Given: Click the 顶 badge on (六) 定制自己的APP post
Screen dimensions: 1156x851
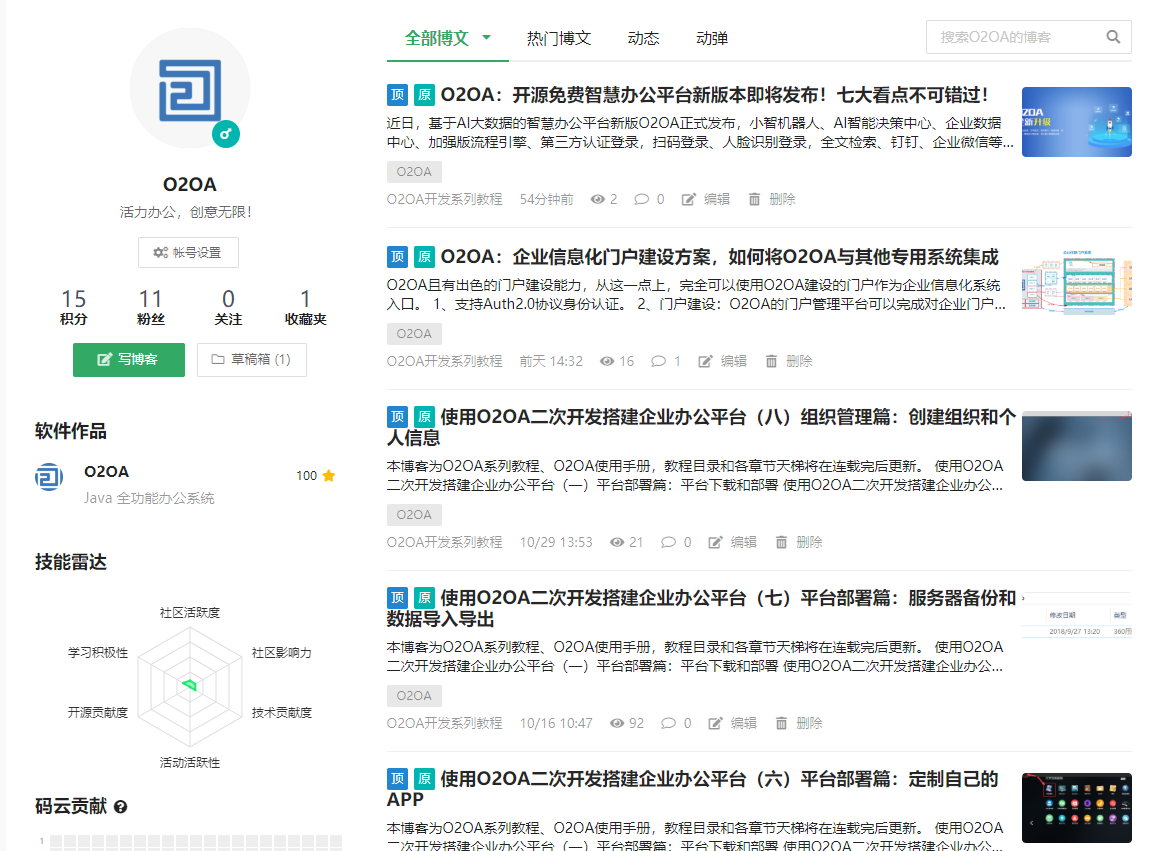Looking at the screenshot, I should [397, 779].
